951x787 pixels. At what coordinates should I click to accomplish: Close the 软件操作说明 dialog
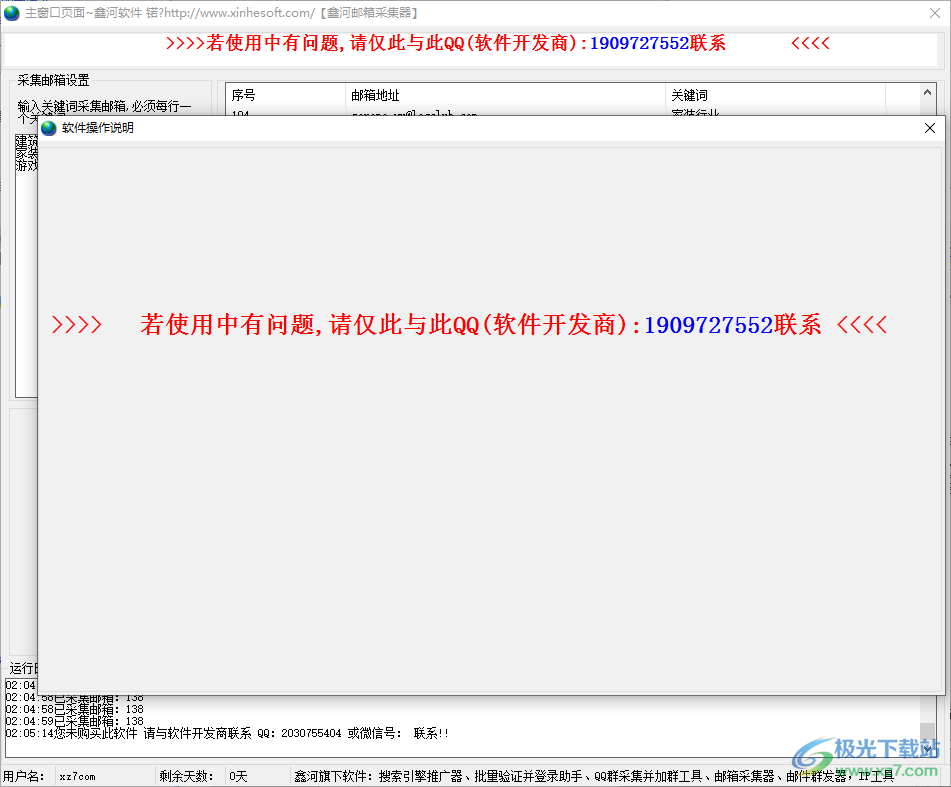(929, 128)
